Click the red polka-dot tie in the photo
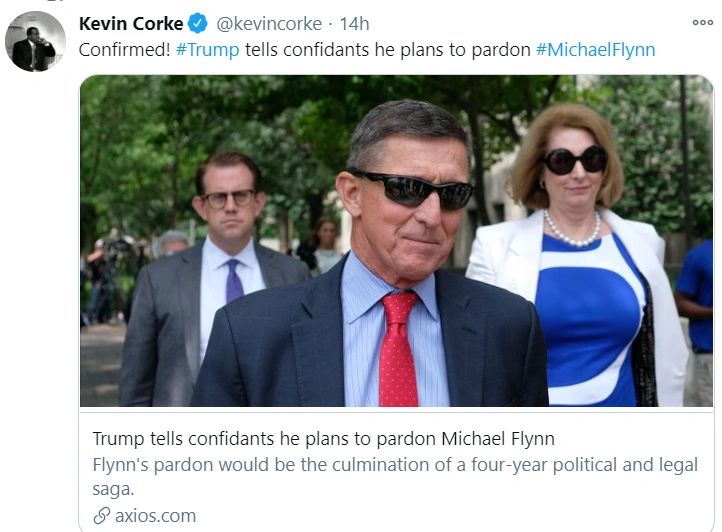Viewport: 722px width, 532px height. pyautogui.click(x=400, y=350)
